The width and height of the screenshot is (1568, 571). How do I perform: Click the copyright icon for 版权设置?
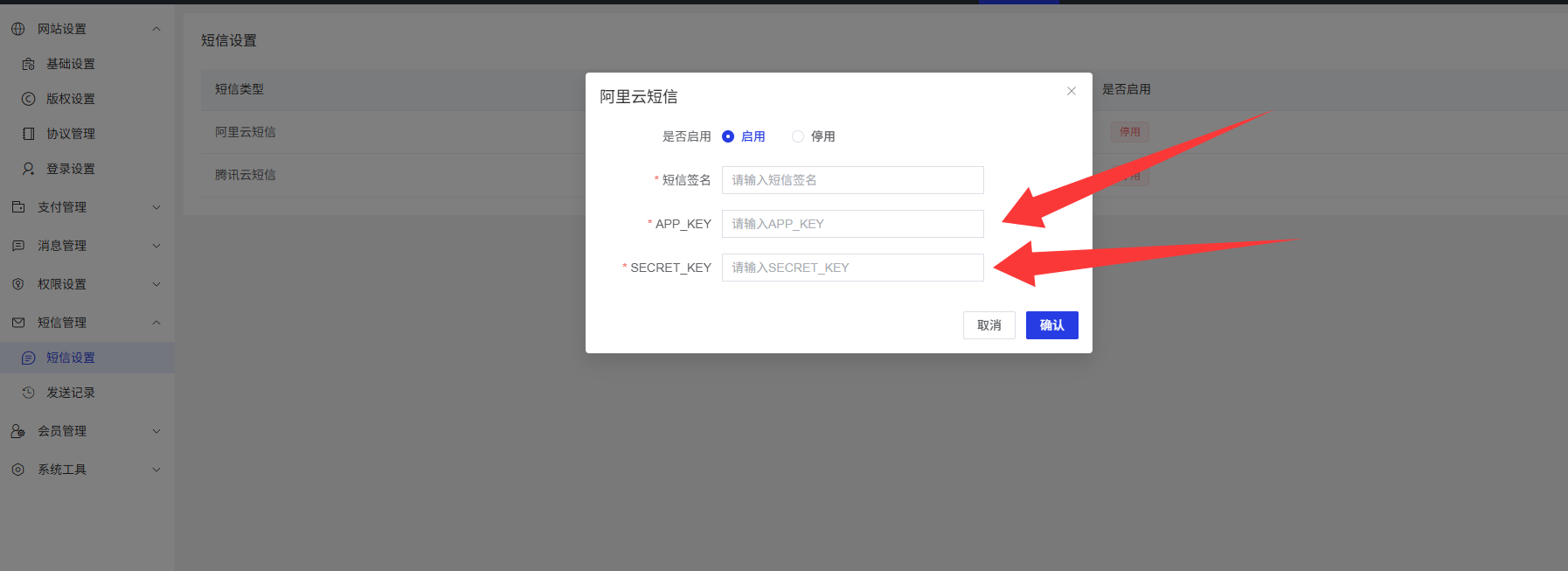point(29,99)
